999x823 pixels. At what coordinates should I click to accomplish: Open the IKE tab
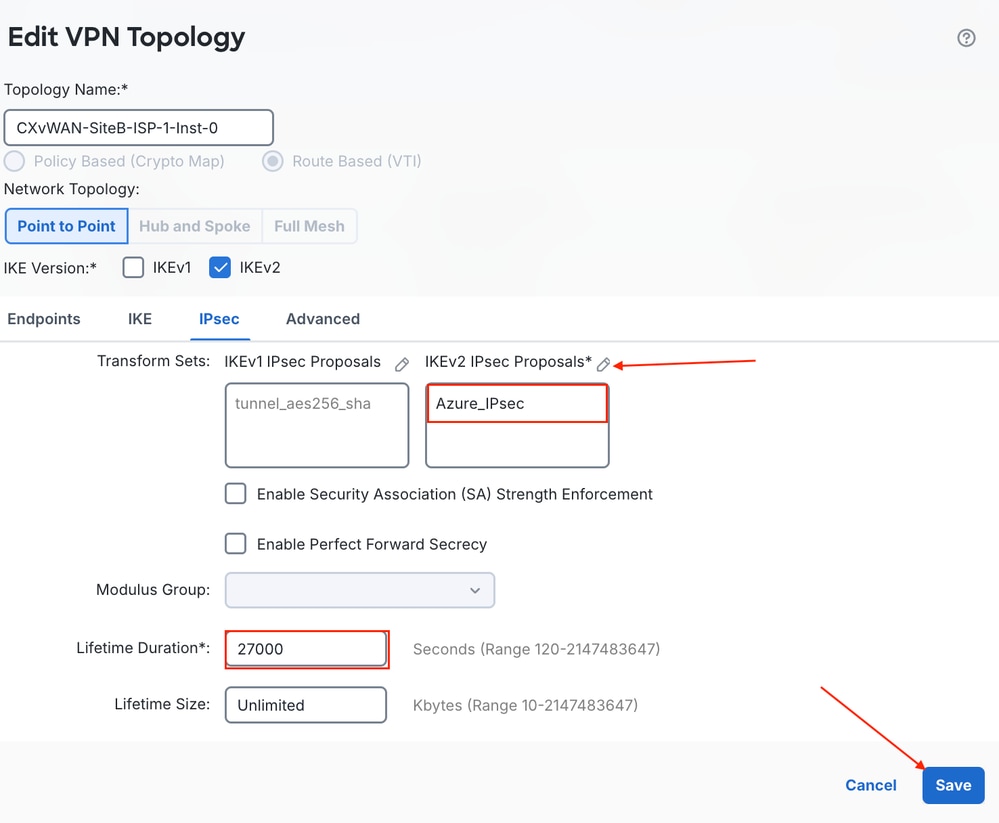140,318
